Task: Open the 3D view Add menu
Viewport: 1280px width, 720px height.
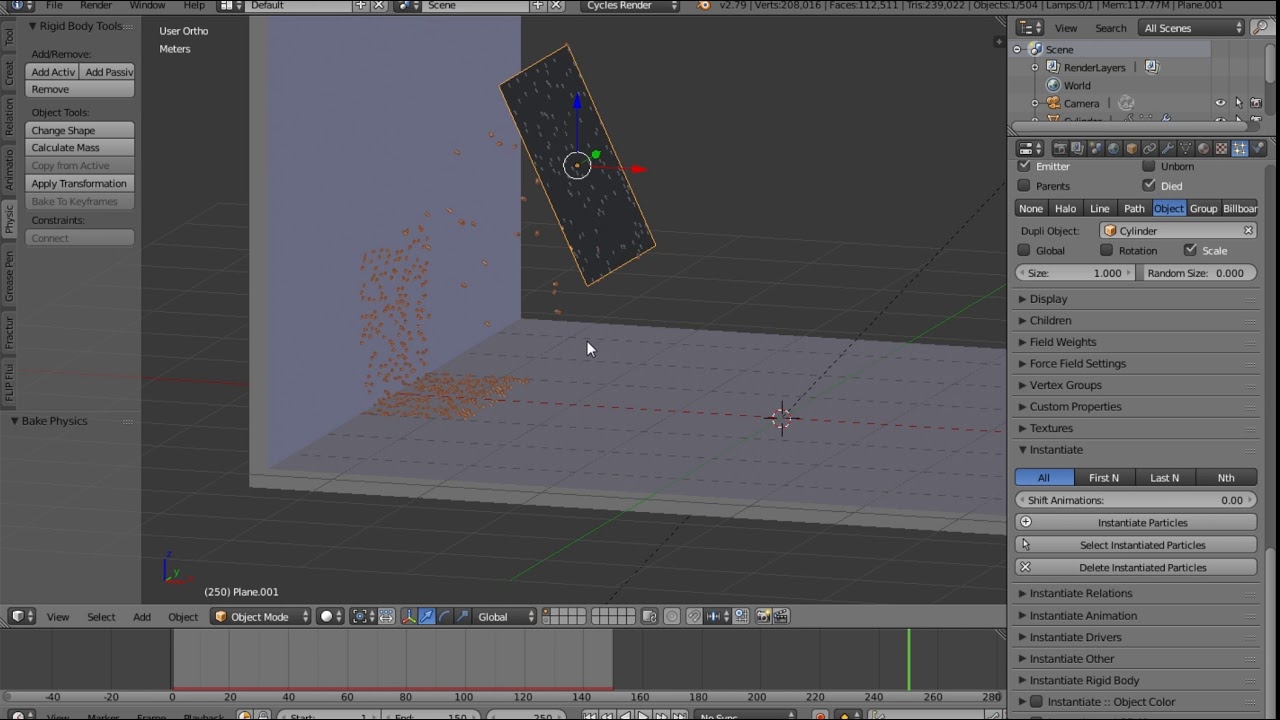Action: (x=142, y=617)
